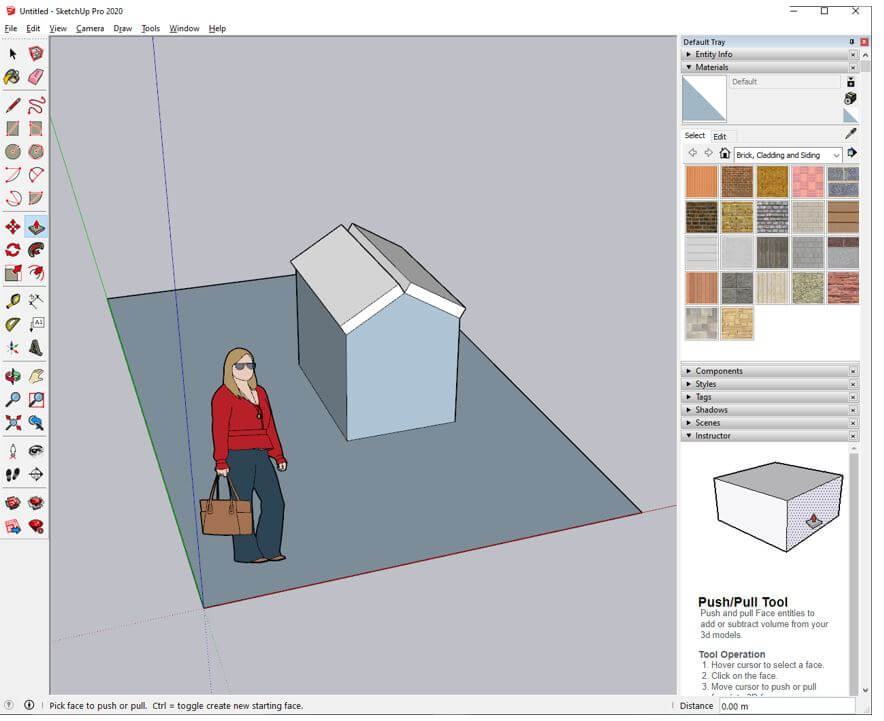Select the Rectangle tool

(x=13, y=129)
